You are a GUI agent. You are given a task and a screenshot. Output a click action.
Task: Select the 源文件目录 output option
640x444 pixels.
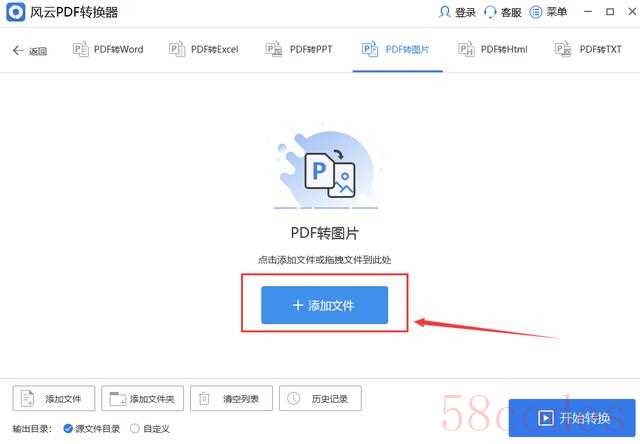tap(91, 428)
